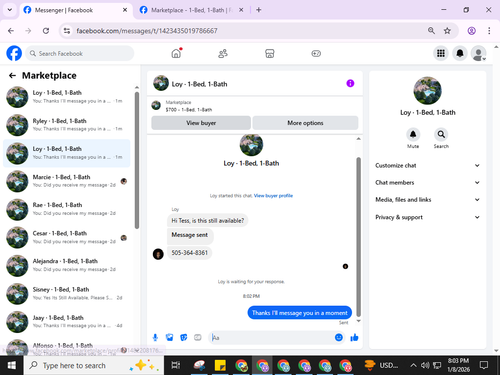The height and width of the screenshot is (375, 500).
Task: Open Rae - 1-Bed, 1-Bath conversation
Action: pos(67,209)
